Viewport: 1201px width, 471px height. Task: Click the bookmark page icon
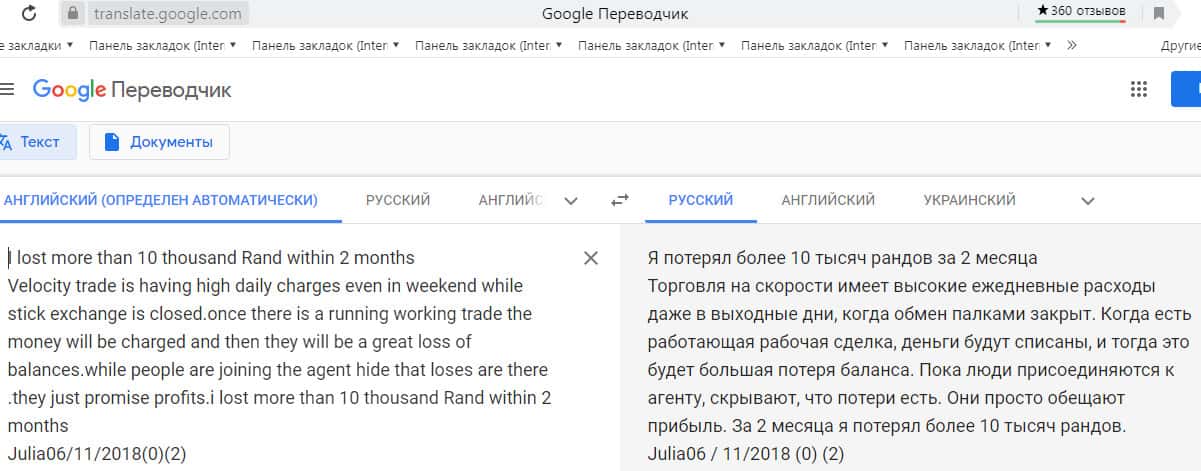[1159, 14]
